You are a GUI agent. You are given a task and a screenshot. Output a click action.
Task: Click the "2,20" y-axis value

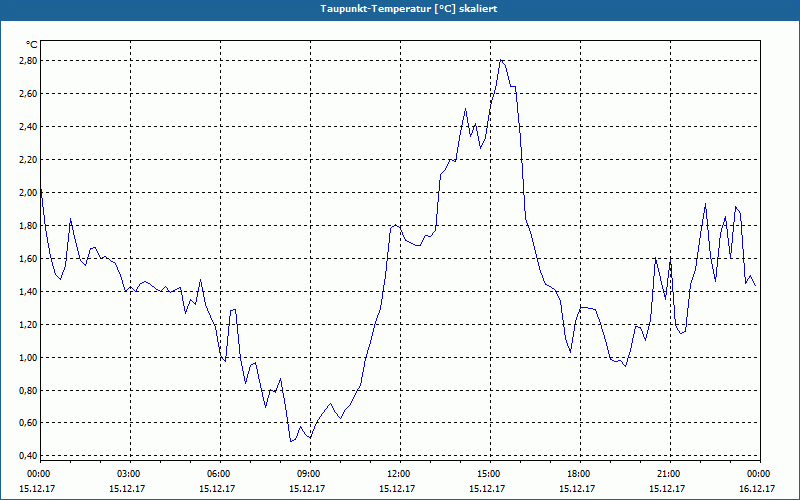click(x=28, y=160)
